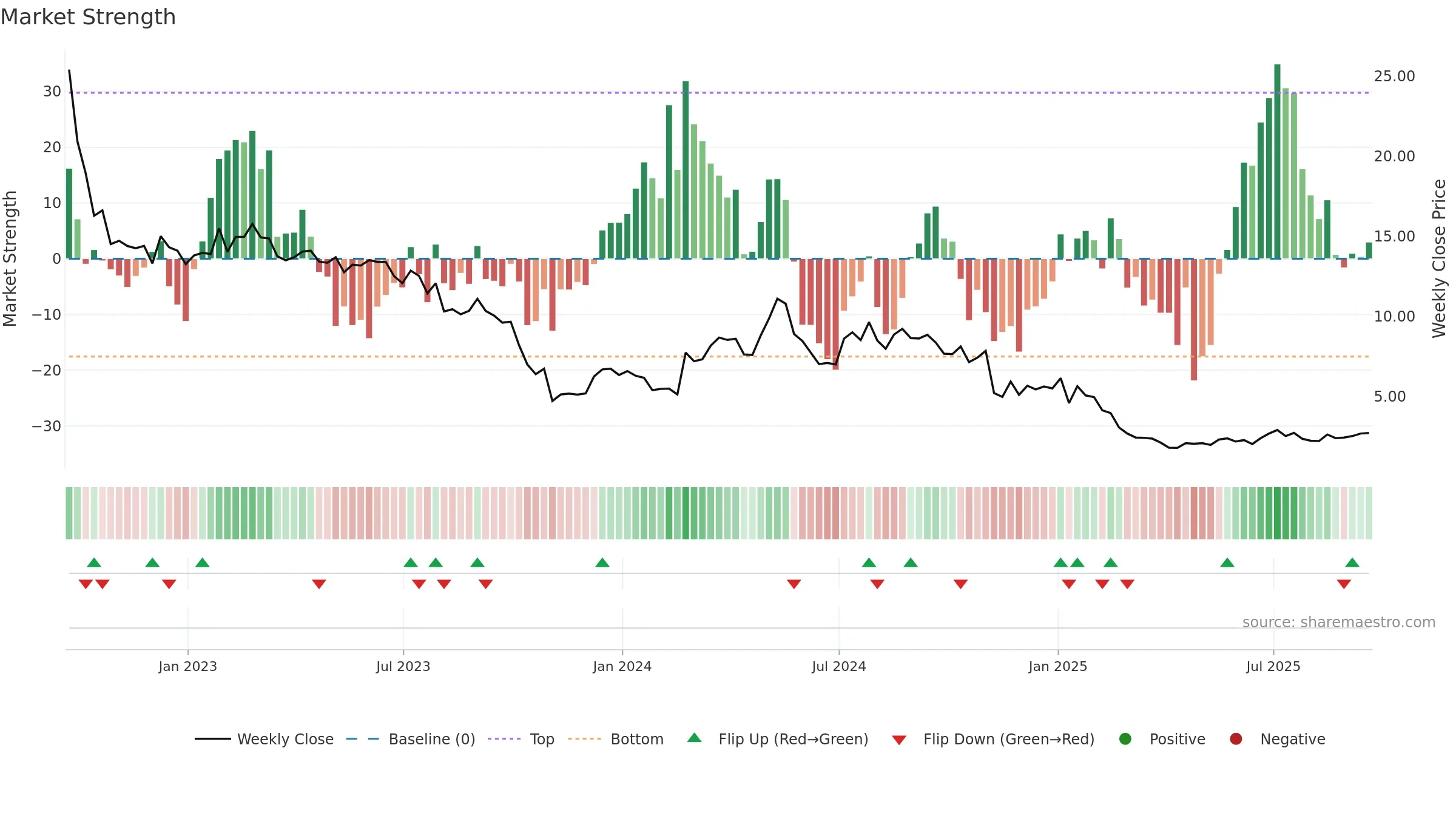Click the Jul 2025 axis label
This screenshot has width=1456, height=819.
pos(1273,666)
